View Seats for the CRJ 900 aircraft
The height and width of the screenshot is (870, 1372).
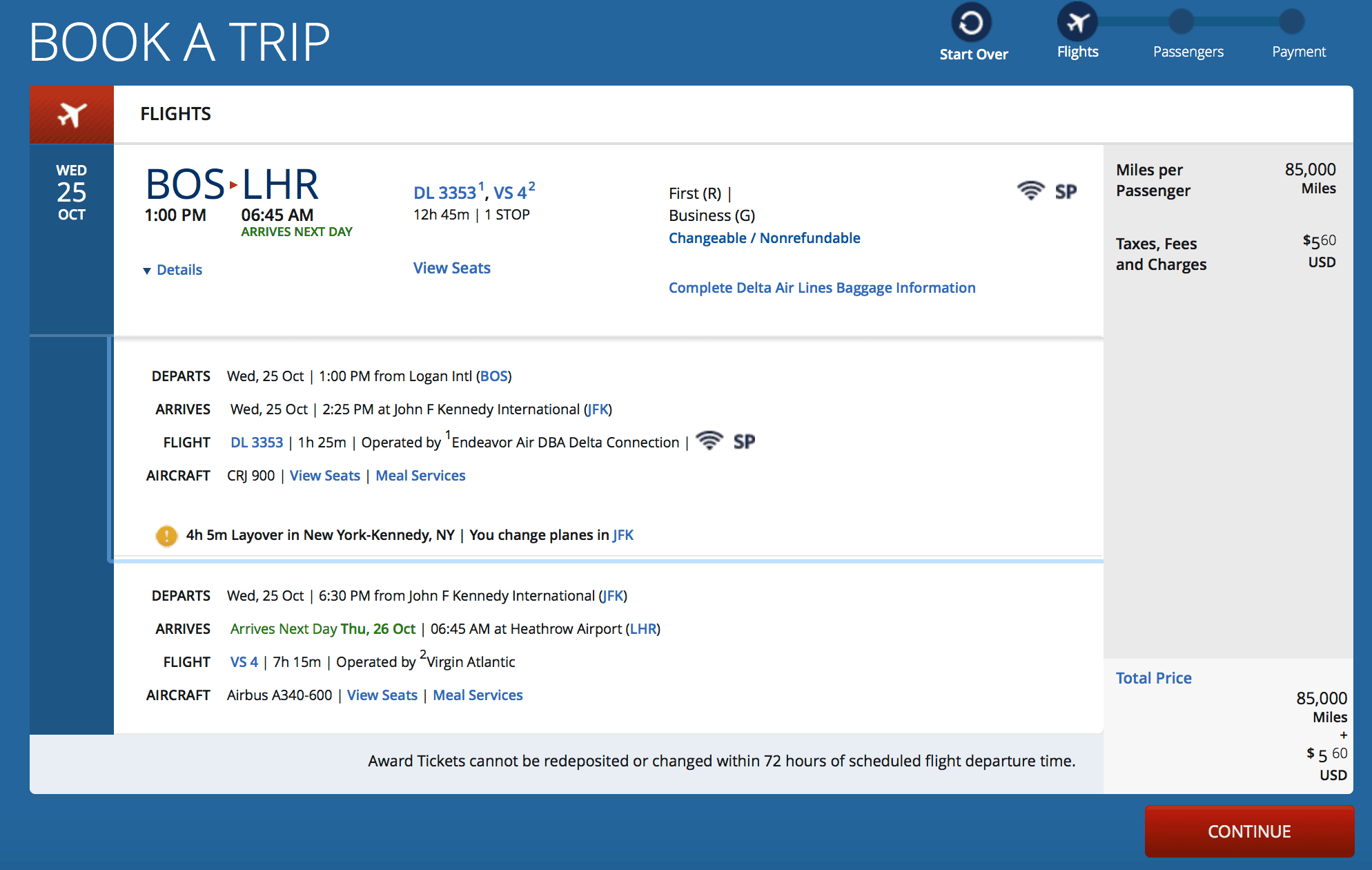click(x=324, y=475)
